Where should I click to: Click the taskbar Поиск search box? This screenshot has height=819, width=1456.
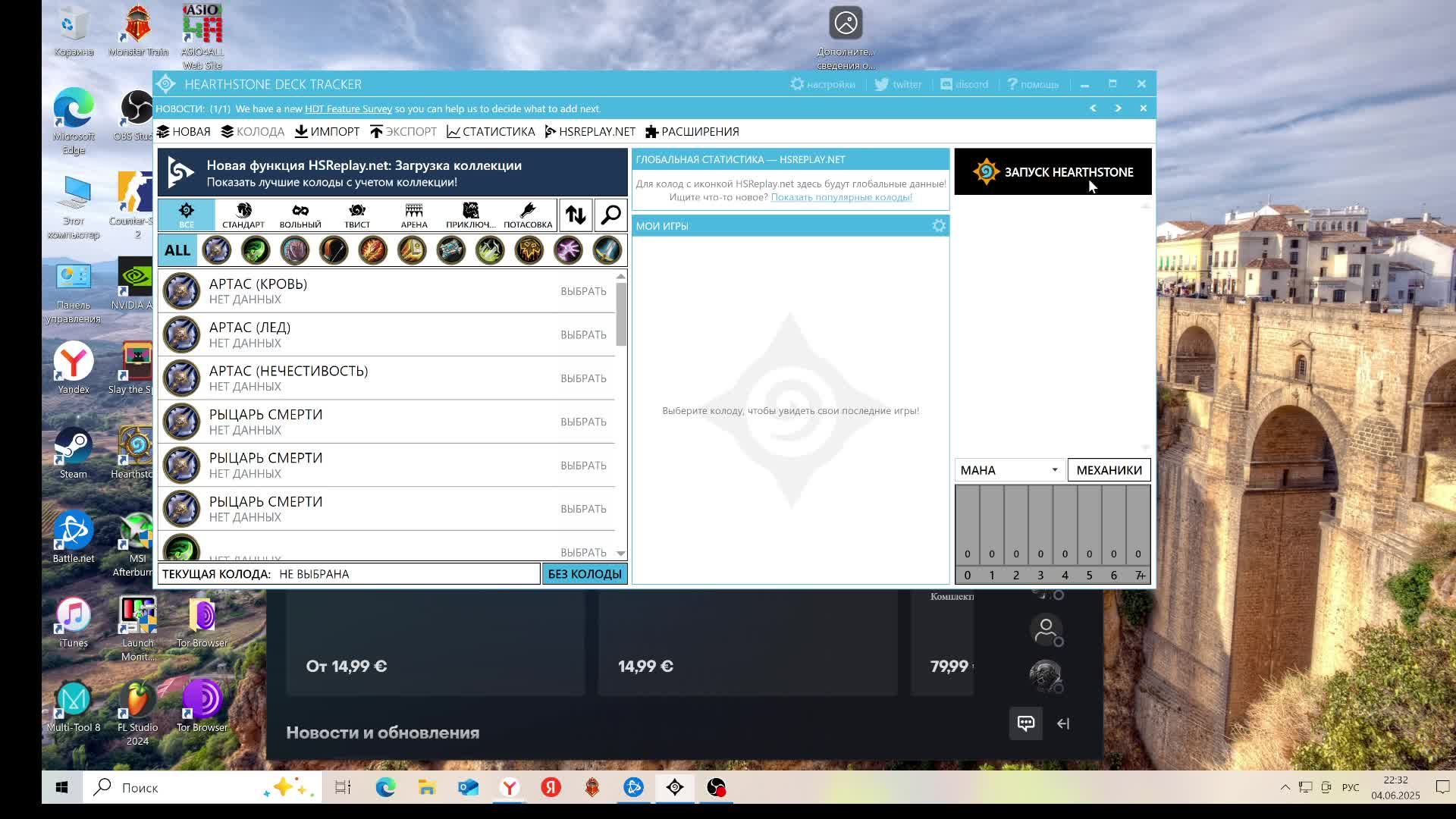[x=202, y=787]
